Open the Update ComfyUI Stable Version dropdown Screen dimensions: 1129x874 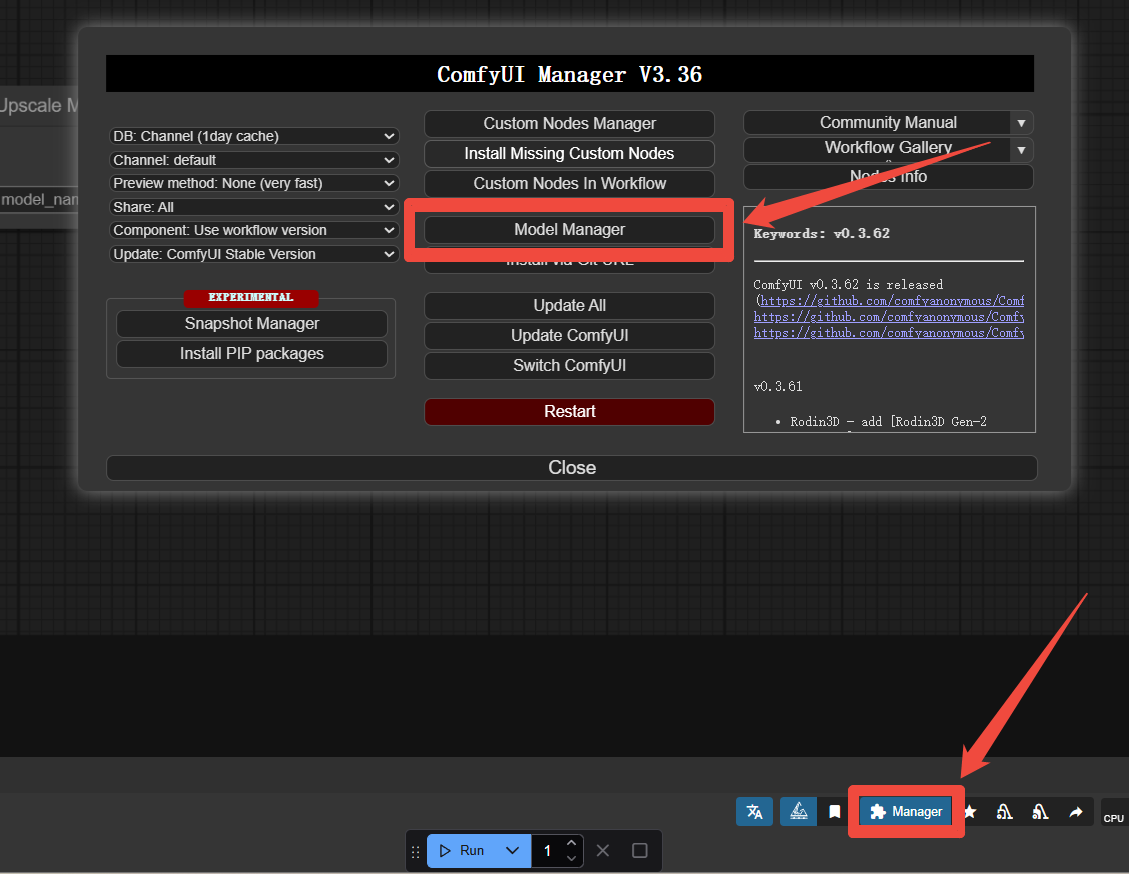(254, 254)
